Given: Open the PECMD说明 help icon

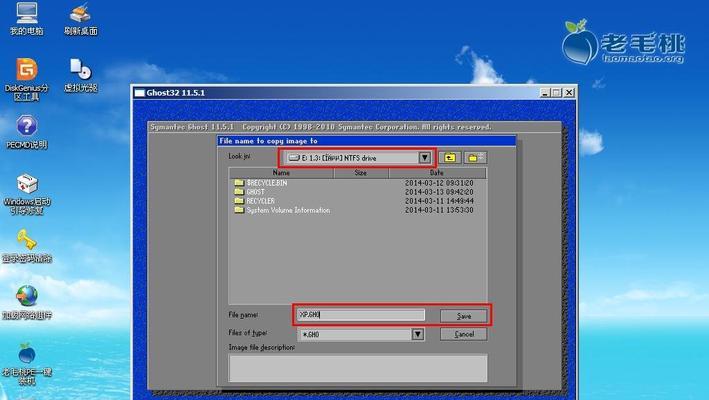Looking at the screenshot, I should tap(27, 132).
